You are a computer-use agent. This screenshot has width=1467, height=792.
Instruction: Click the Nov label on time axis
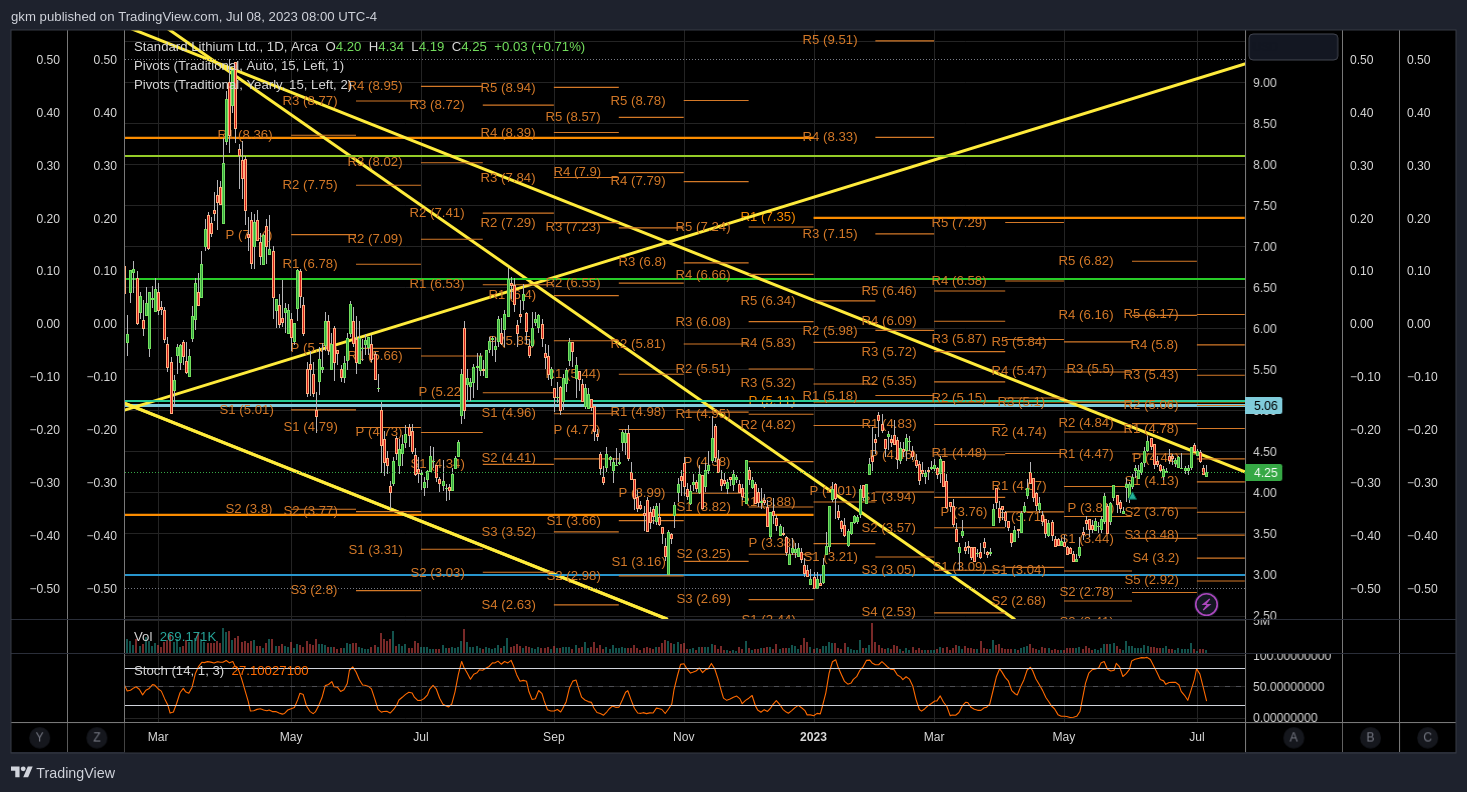pyautogui.click(x=684, y=737)
